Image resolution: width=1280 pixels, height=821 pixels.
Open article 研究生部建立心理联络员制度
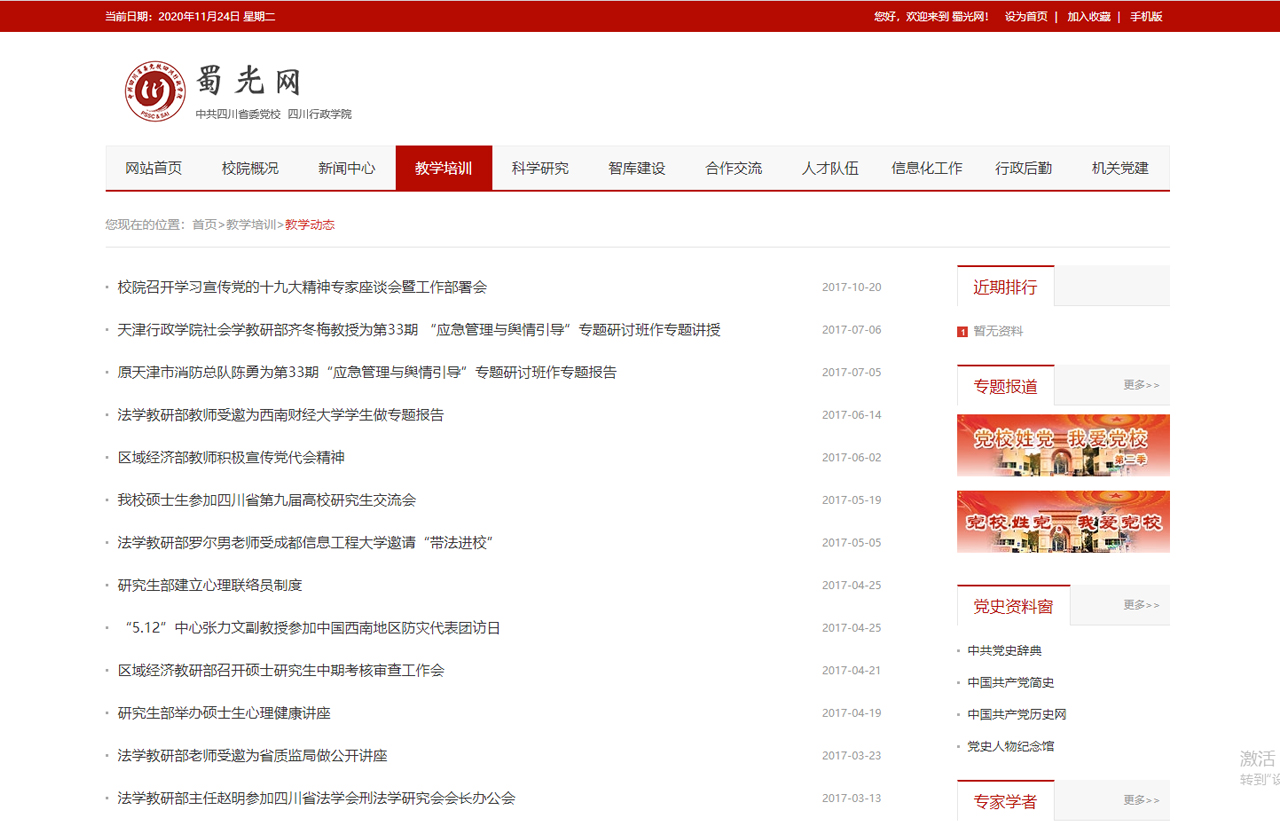[210, 585]
